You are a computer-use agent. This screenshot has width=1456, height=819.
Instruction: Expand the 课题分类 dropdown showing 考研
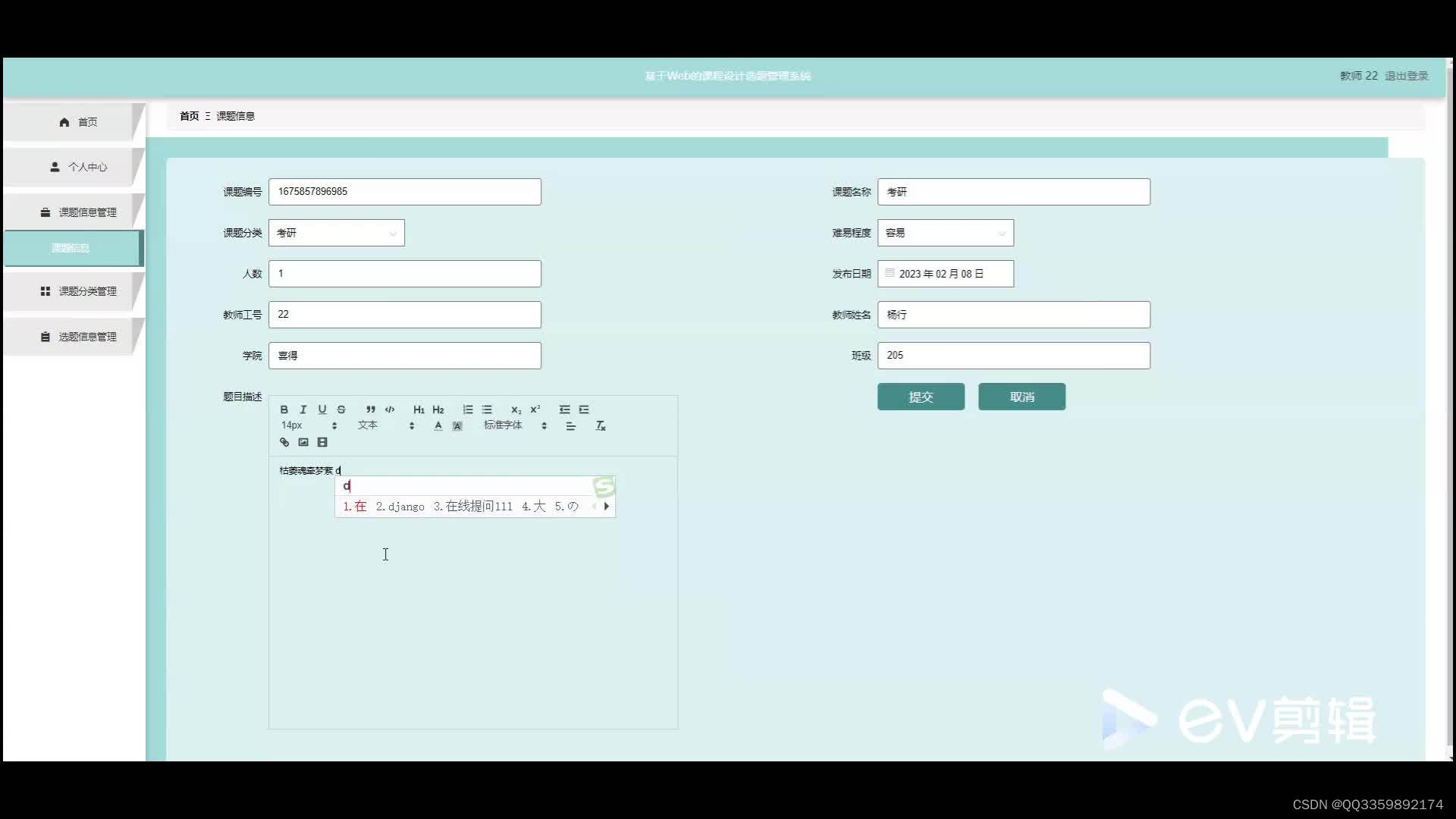(337, 233)
